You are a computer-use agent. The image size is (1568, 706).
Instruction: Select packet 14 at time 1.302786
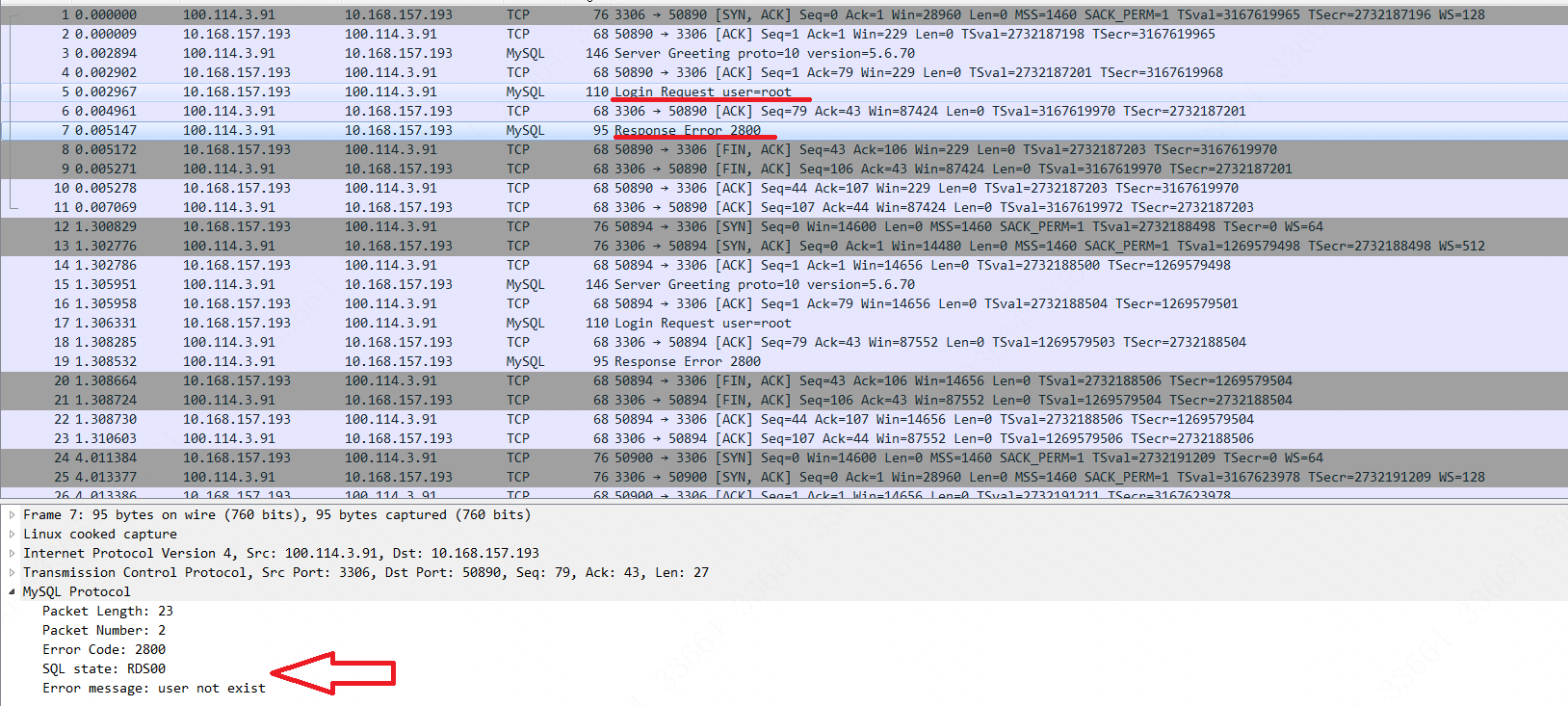[784, 265]
